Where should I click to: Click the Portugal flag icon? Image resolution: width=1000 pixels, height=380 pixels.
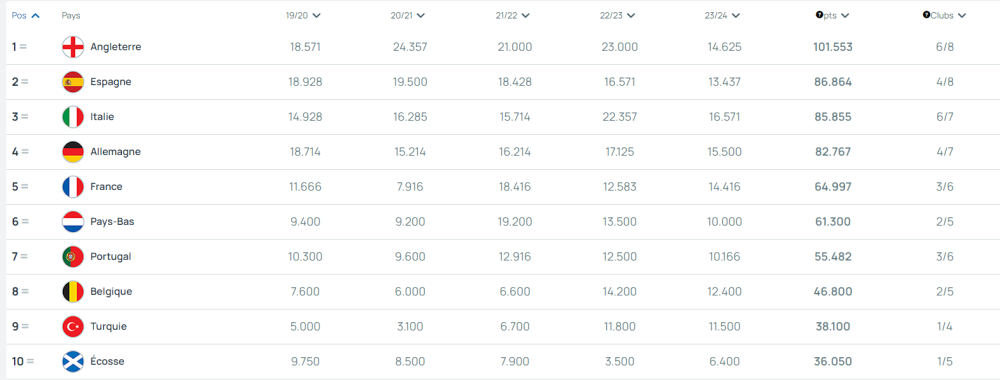[x=73, y=257]
